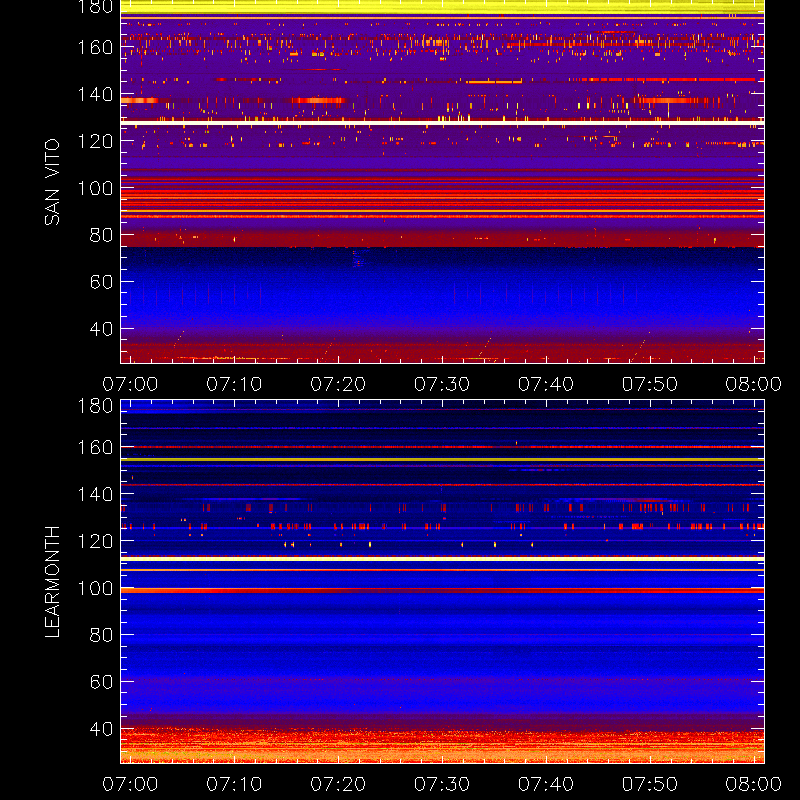Pick the 180 label on Learmonth axis

pos(95,406)
